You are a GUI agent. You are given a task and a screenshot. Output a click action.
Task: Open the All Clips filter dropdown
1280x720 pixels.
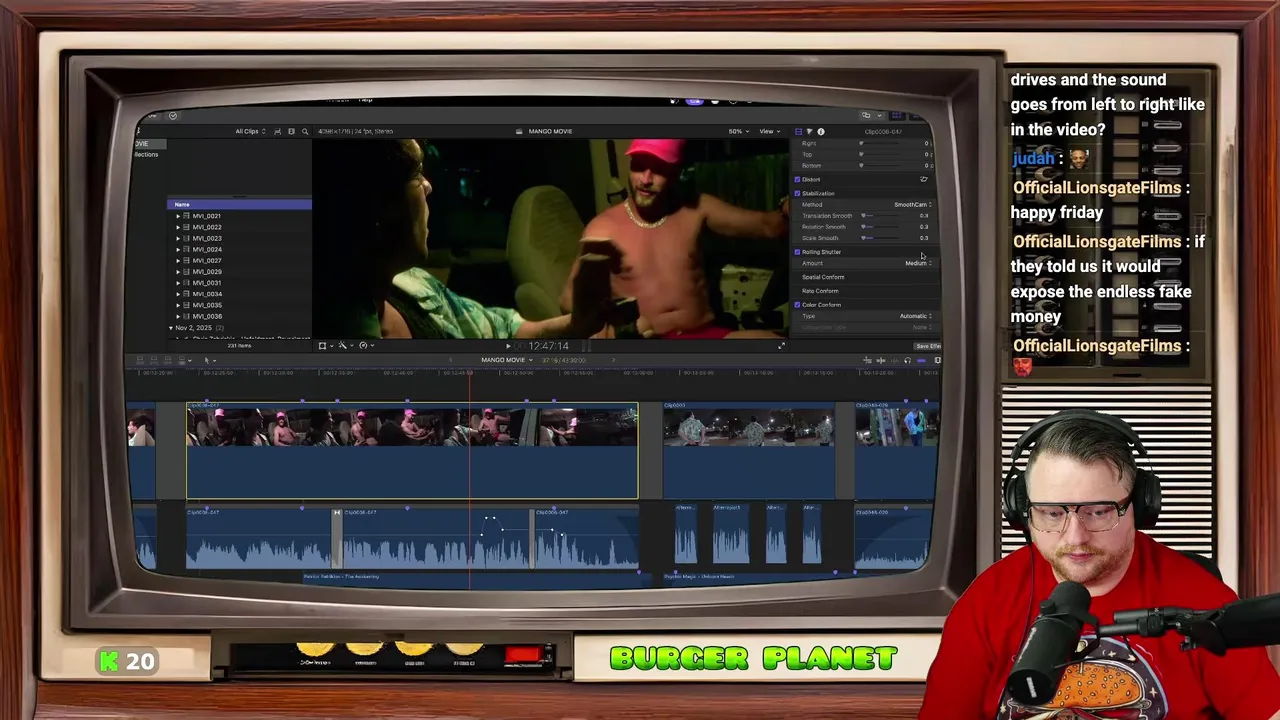point(250,131)
